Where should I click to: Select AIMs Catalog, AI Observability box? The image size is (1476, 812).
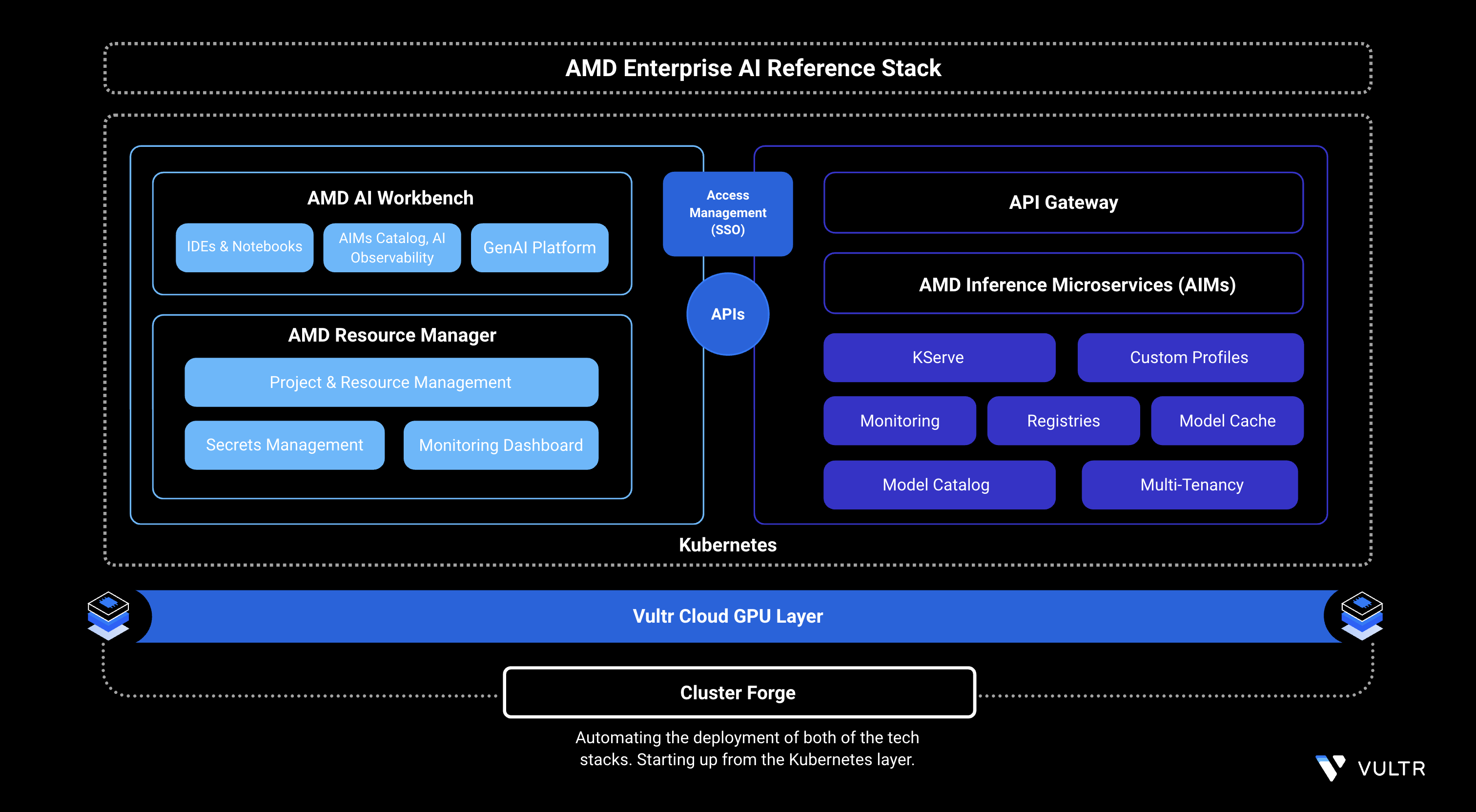[392, 247]
